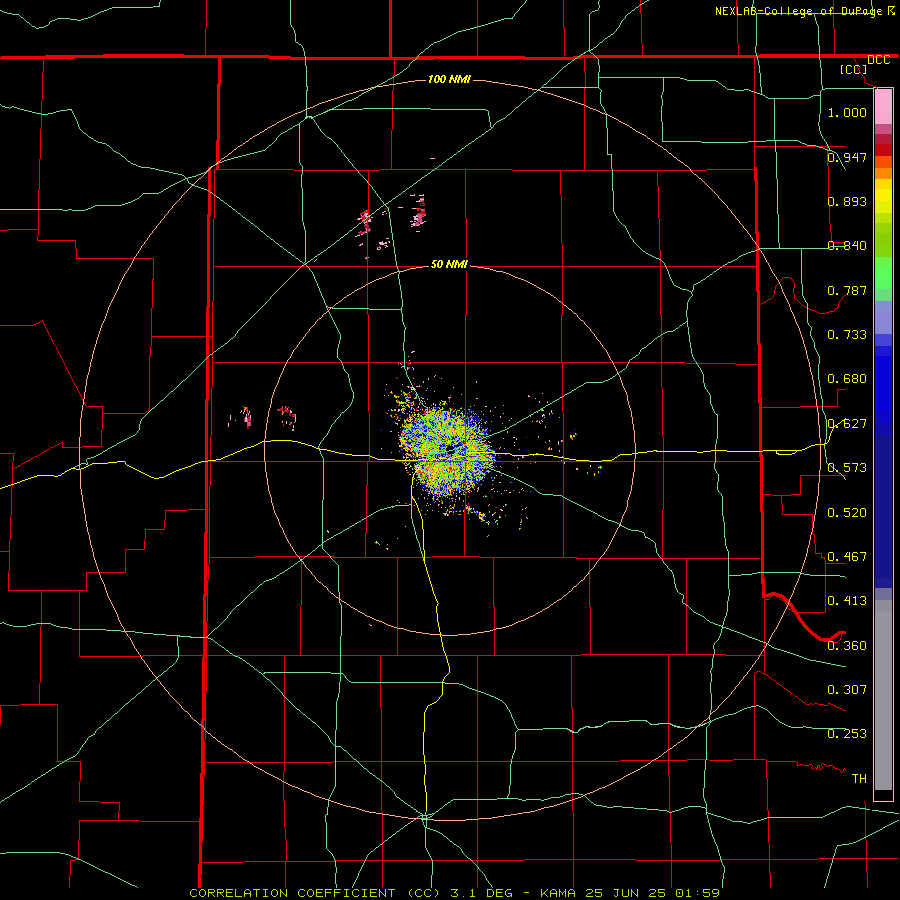Image resolution: width=900 pixels, height=900 pixels.
Task: Click the CORRELATION COEFFICIENT (CC) caption title
Action: [x=317, y=893]
